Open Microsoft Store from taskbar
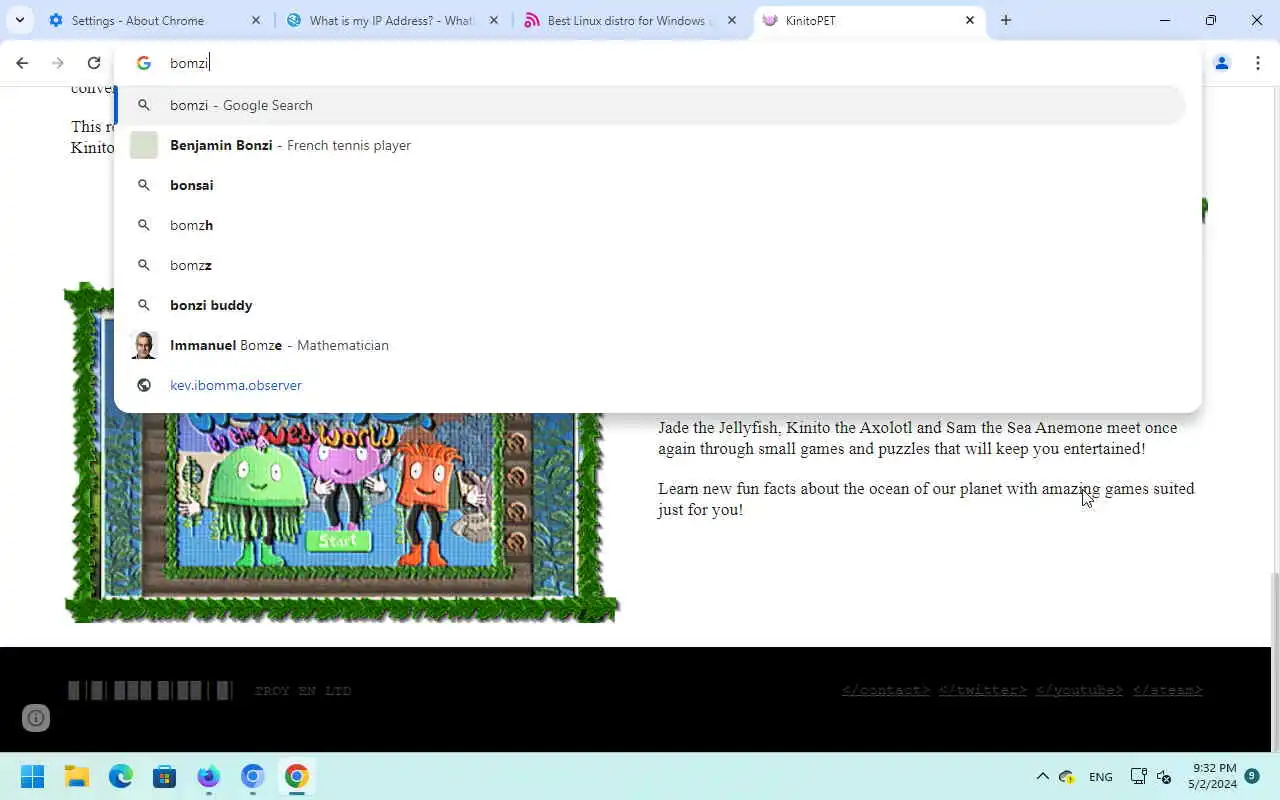This screenshot has height=800, width=1280. (x=165, y=777)
